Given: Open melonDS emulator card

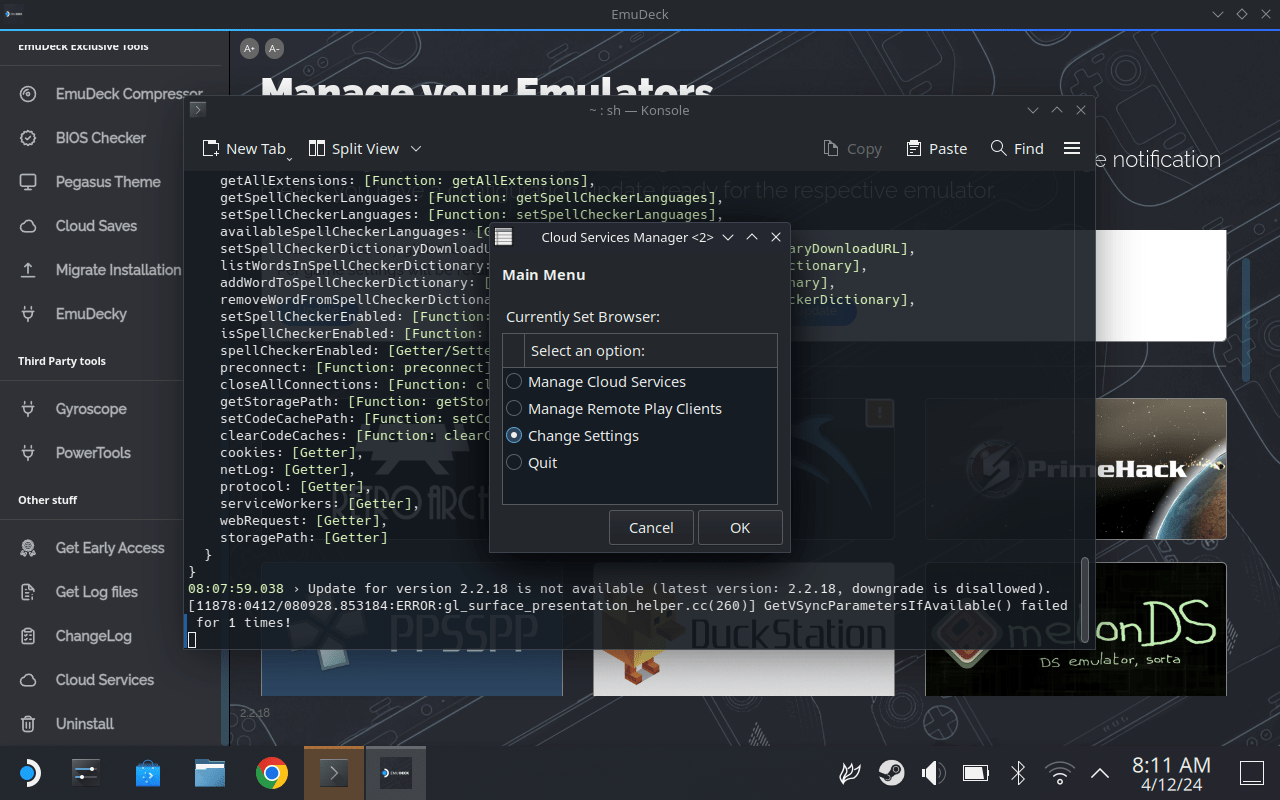Looking at the screenshot, I should (x=1076, y=629).
